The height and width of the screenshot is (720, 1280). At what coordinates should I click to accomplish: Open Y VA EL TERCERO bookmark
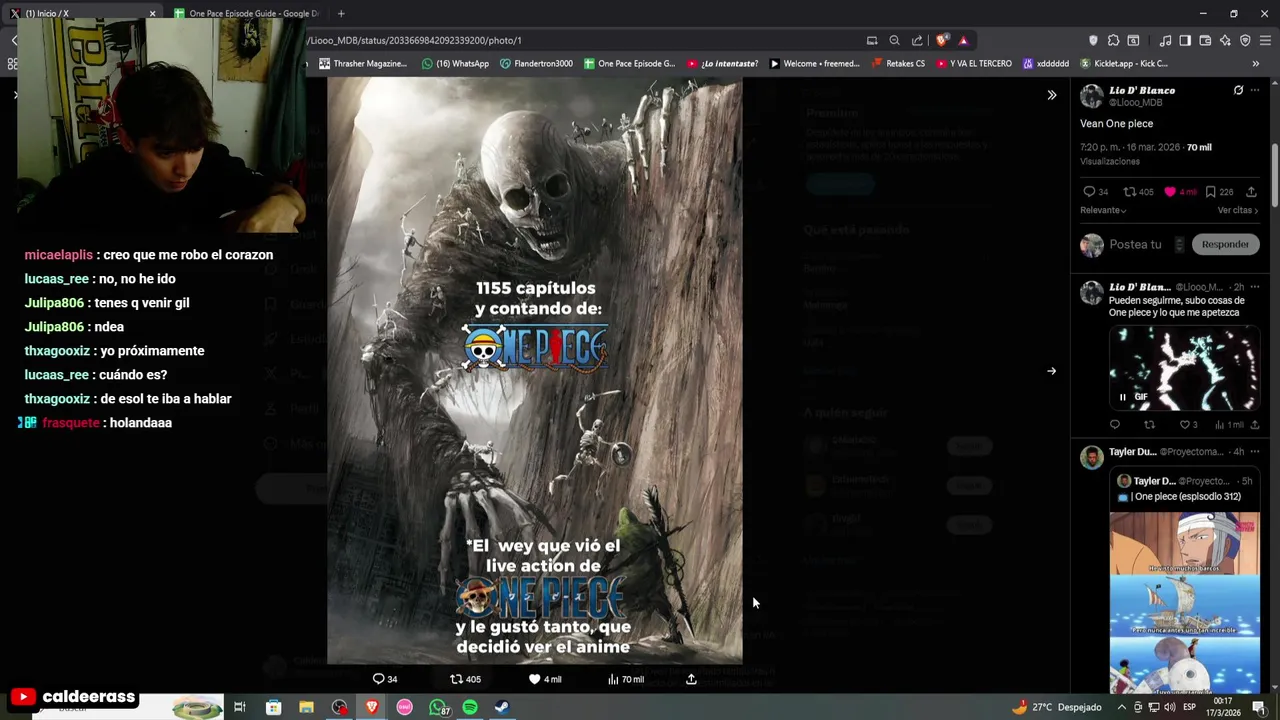[974, 63]
